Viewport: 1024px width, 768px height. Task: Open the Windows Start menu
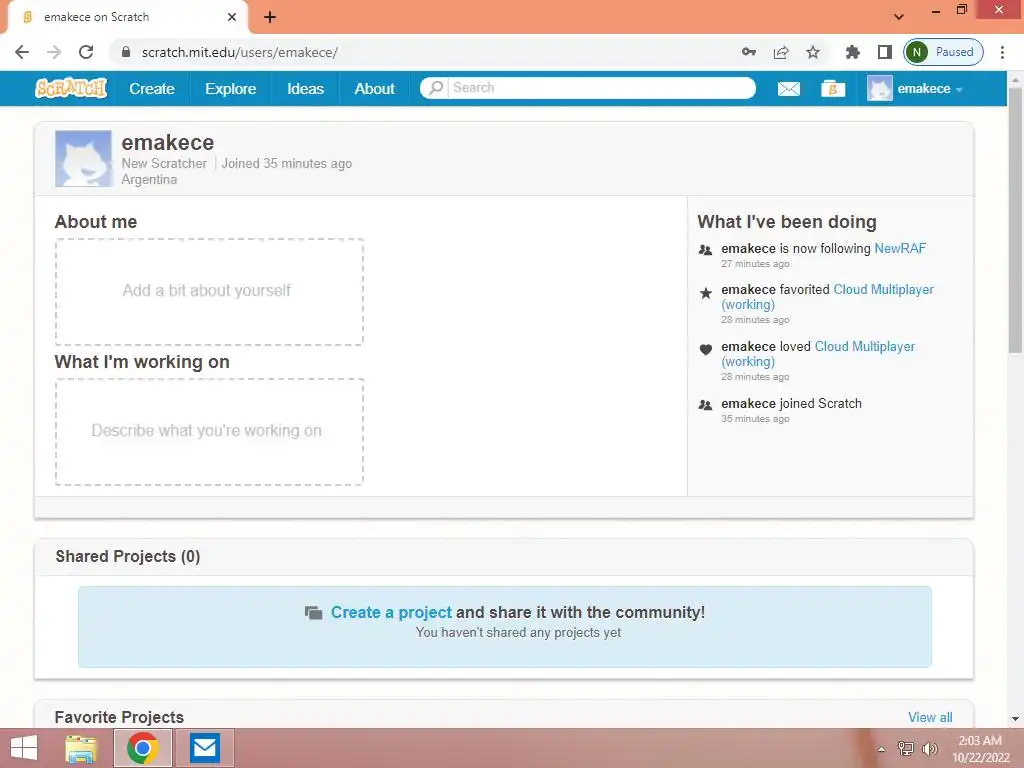point(24,748)
